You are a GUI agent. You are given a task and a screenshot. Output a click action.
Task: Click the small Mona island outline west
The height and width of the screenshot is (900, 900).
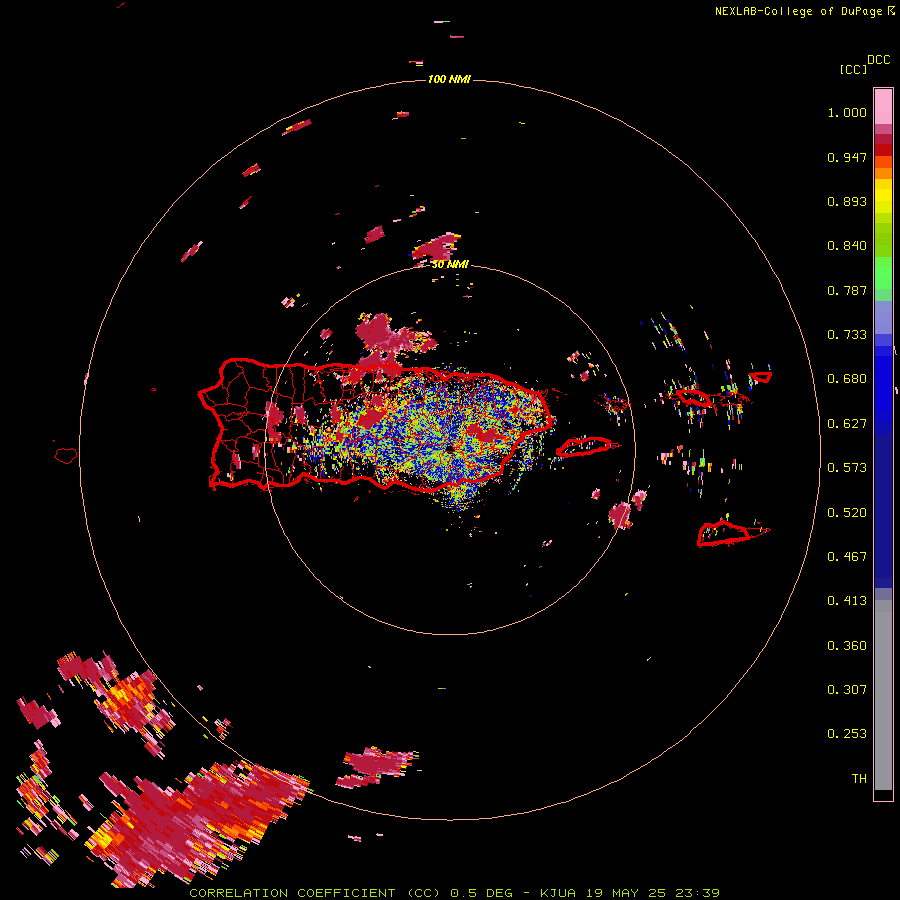point(66,455)
